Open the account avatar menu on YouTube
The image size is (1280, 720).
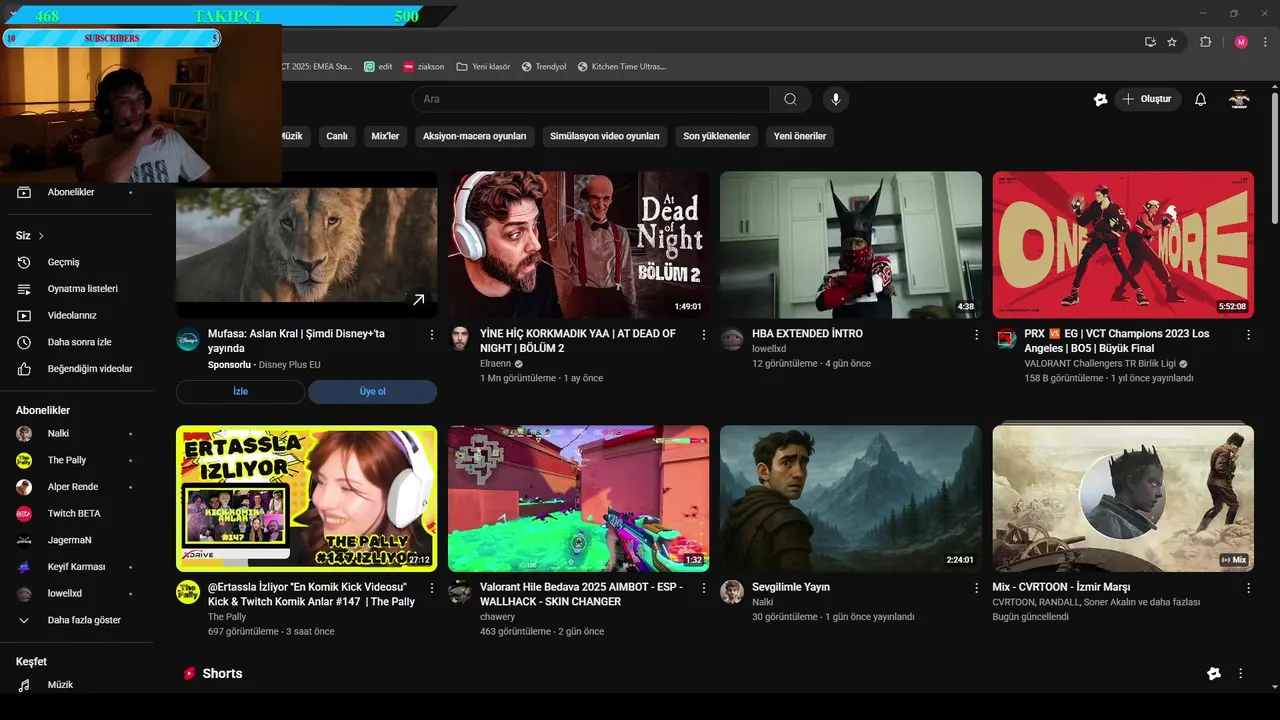pos(1239,99)
